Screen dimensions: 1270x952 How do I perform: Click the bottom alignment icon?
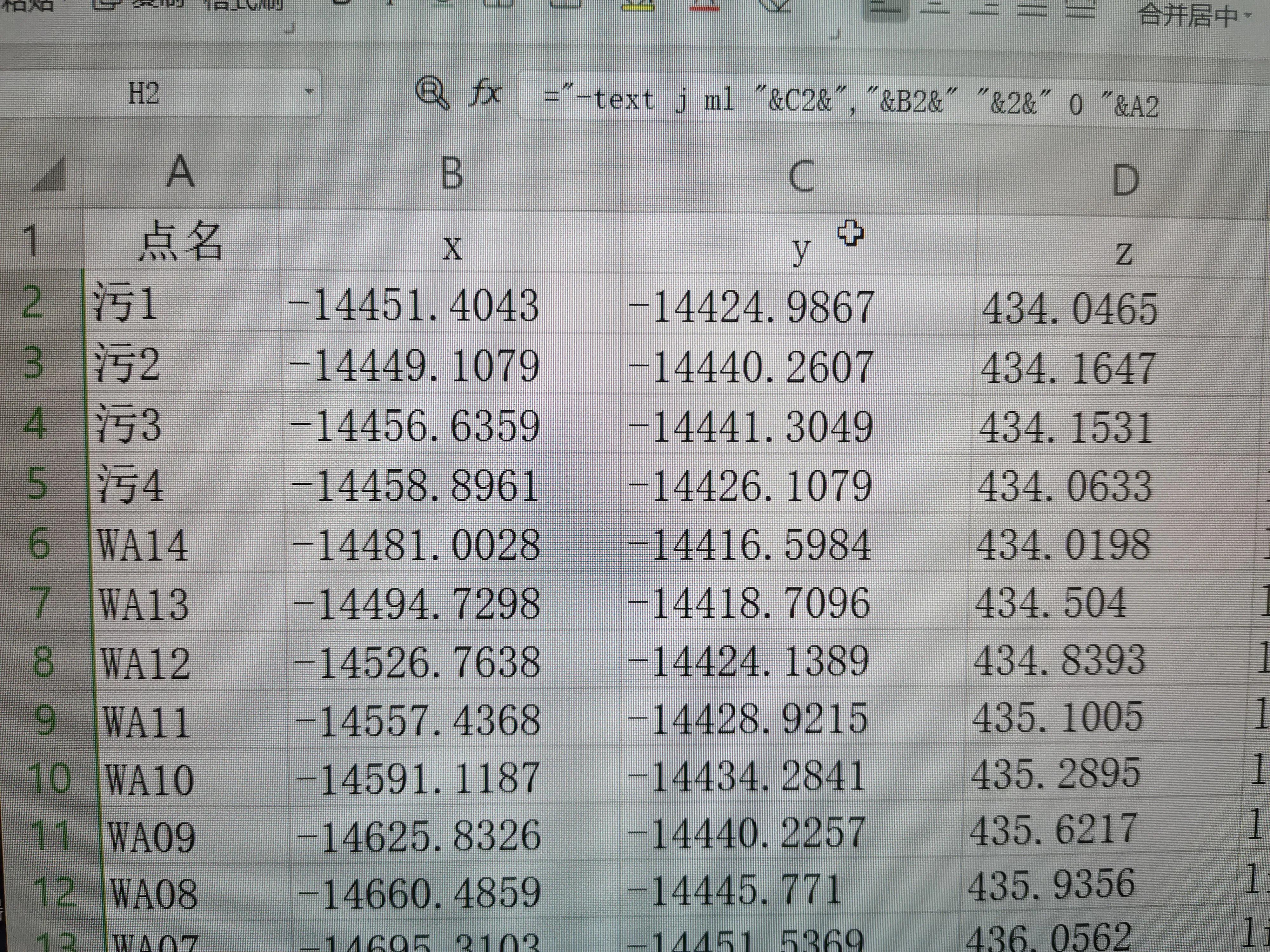coord(984,8)
